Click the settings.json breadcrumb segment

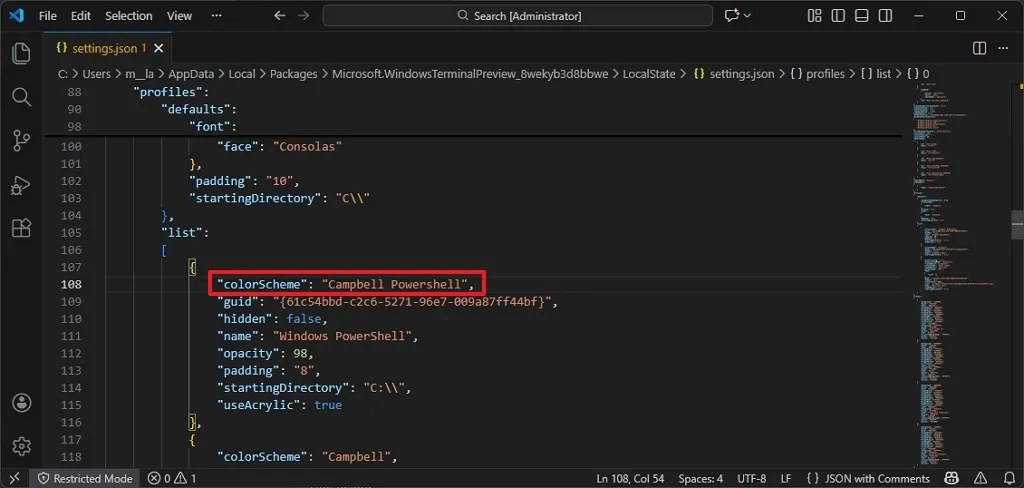click(735, 74)
